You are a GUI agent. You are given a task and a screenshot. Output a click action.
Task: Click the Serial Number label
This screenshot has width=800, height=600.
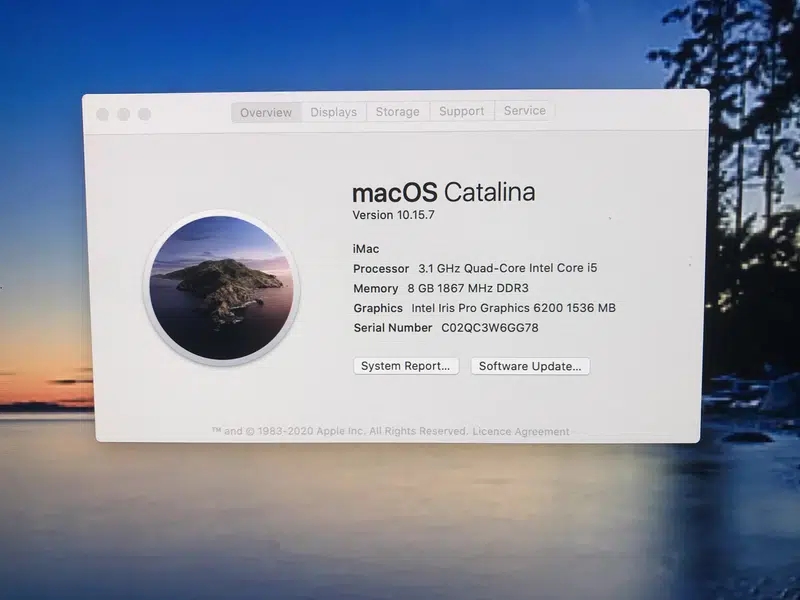(393, 328)
